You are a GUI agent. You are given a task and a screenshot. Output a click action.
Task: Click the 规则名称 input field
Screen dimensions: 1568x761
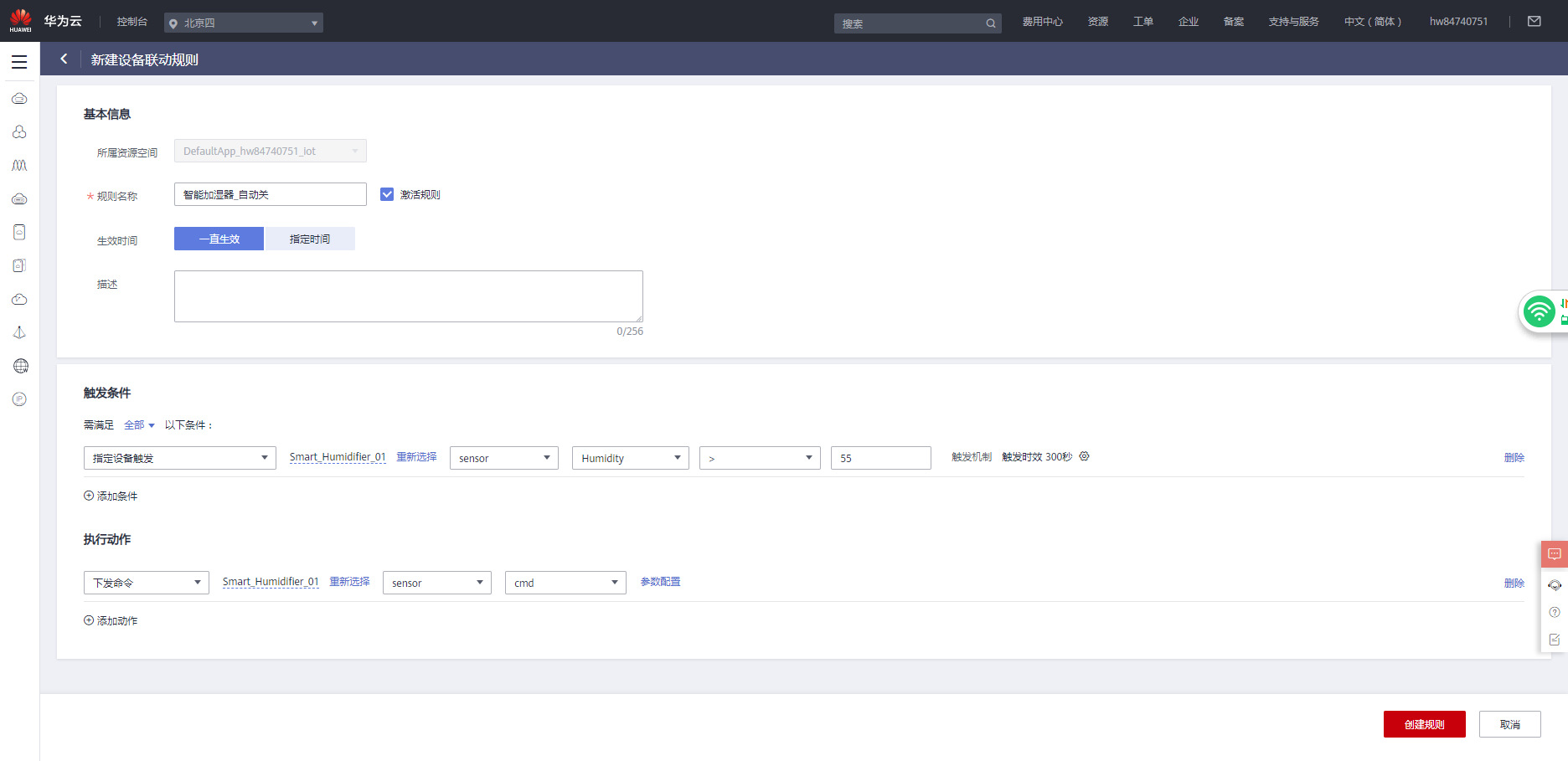[271, 194]
